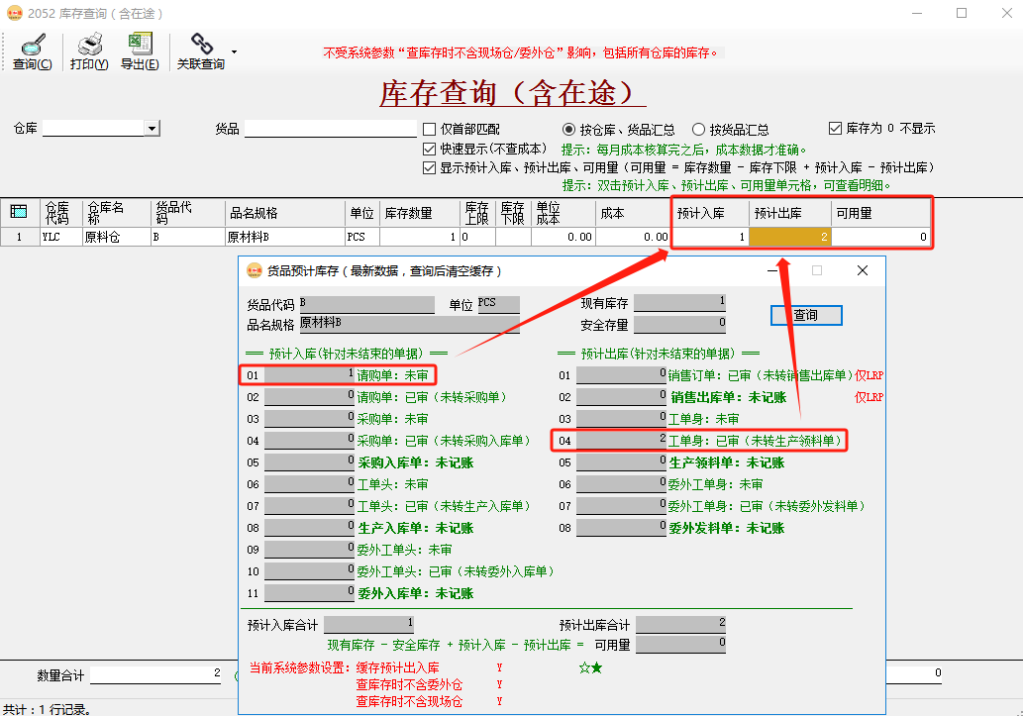
Task: Click the 打印 printer icon
Action: (88, 44)
